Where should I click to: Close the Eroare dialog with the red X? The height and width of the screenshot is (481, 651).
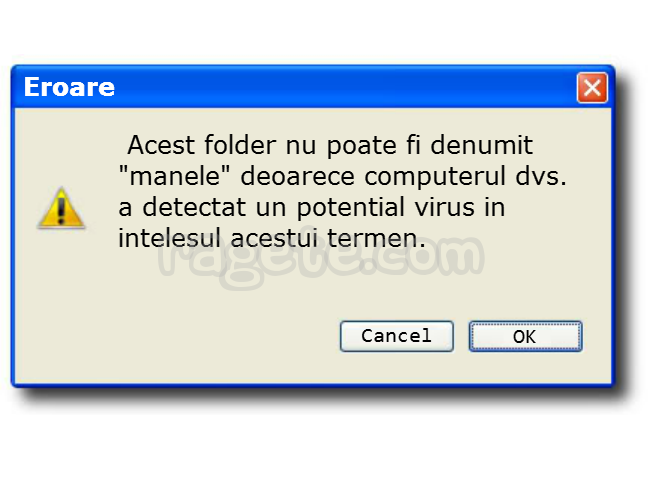click(x=592, y=88)
